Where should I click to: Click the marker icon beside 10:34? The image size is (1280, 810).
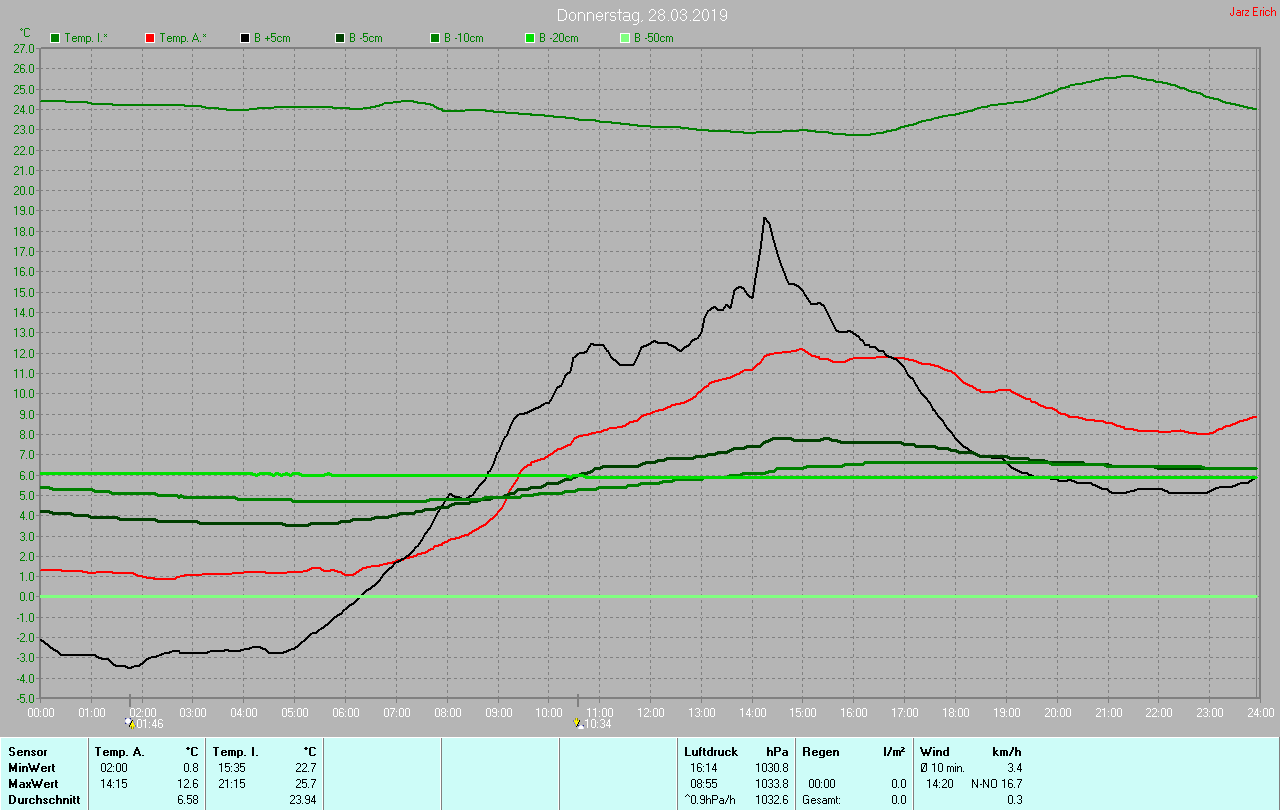[x=578, y=722]
